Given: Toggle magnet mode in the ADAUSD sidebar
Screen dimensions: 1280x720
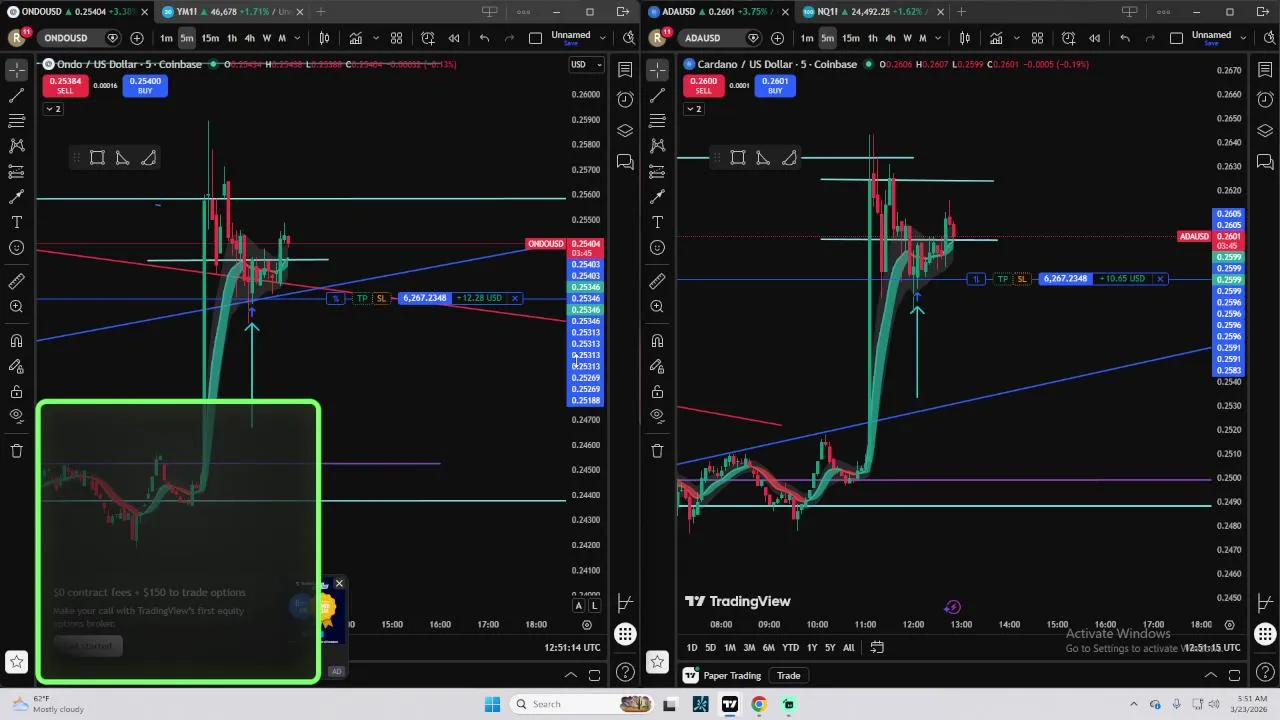Looking at the screenshot, I should pyautogui.click(x=657, y=341).
